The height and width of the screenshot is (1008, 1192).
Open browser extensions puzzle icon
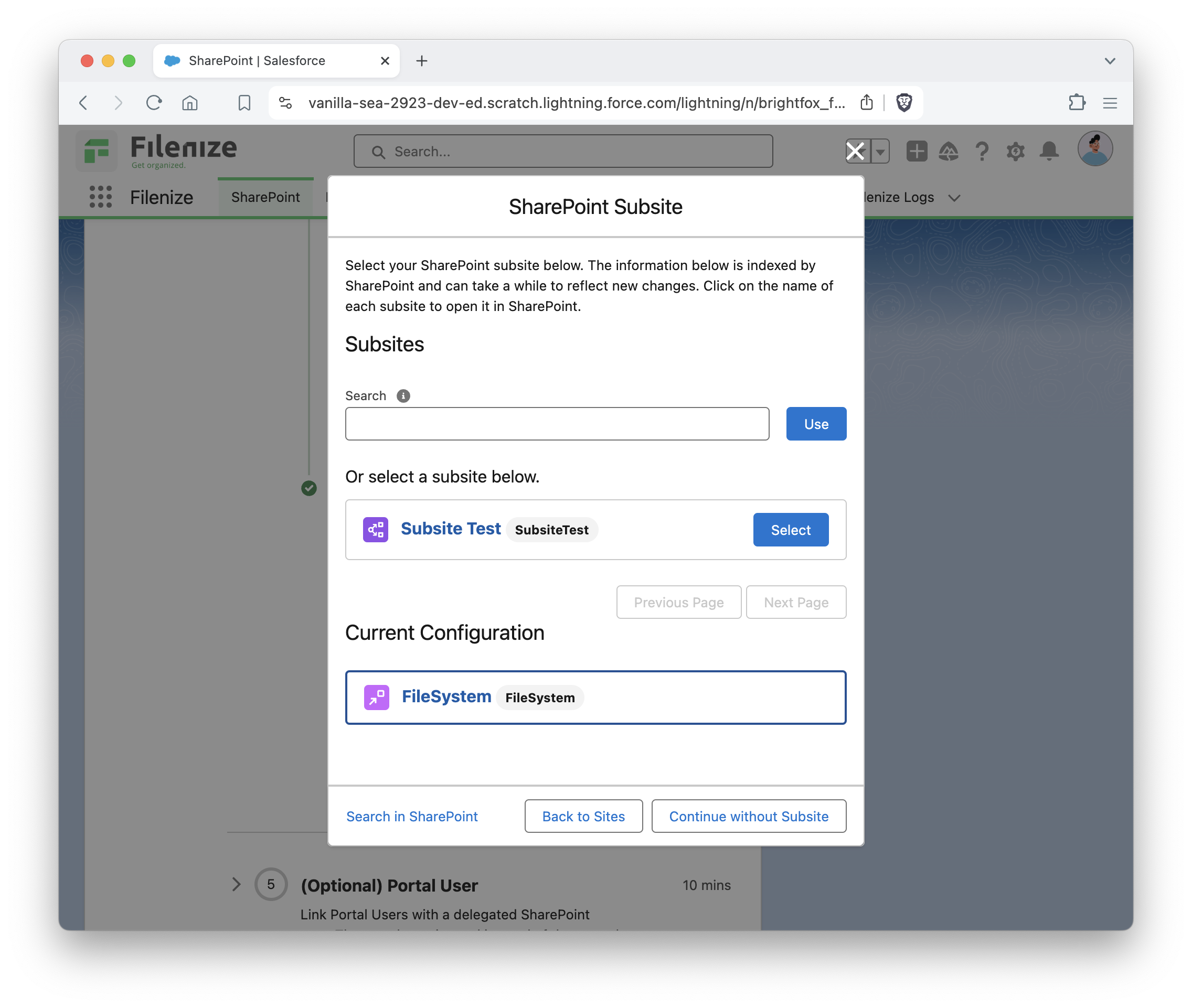point(1077,103)
